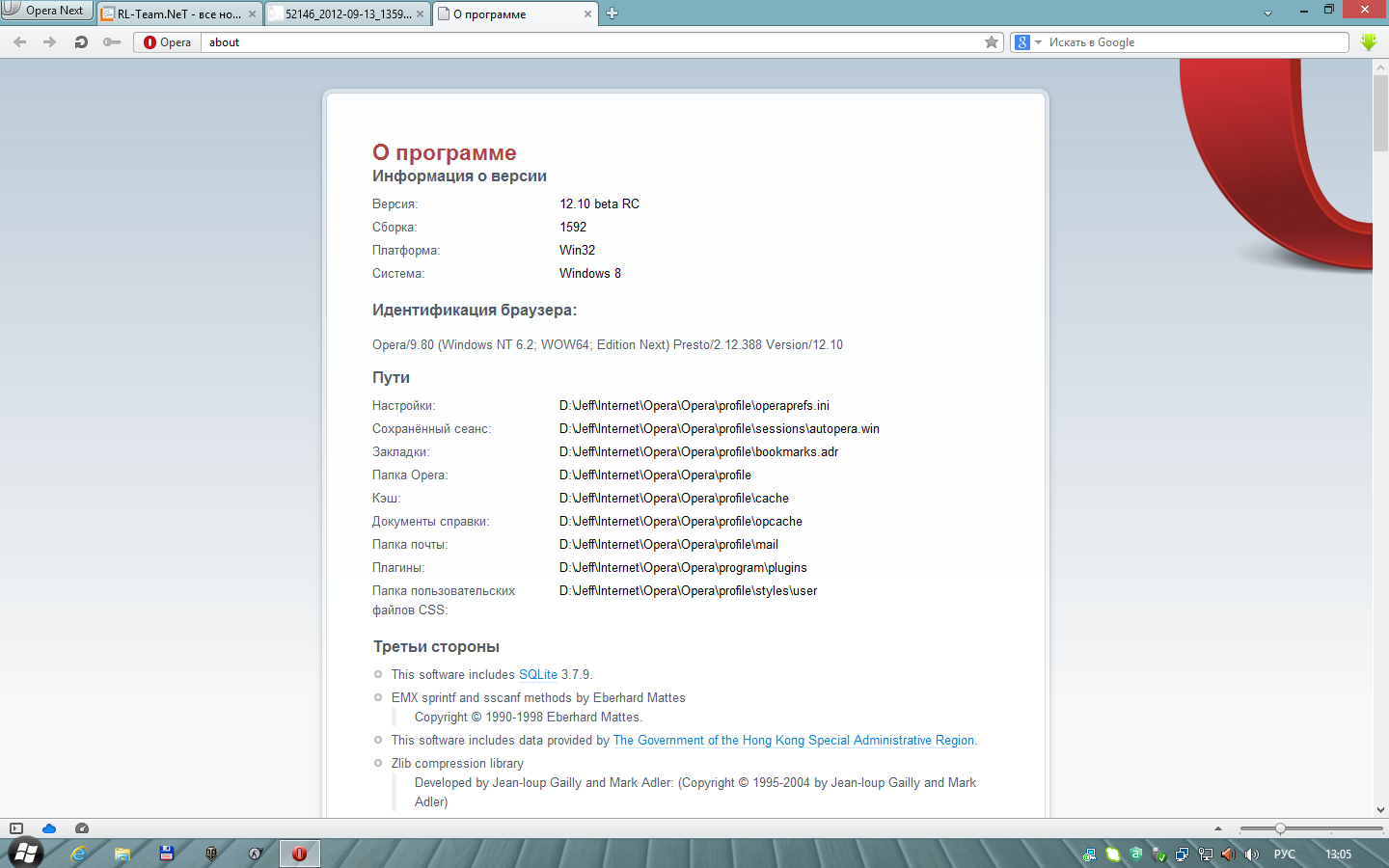Open the Hong Kong Government link
1389x868 pixels.
794,741
